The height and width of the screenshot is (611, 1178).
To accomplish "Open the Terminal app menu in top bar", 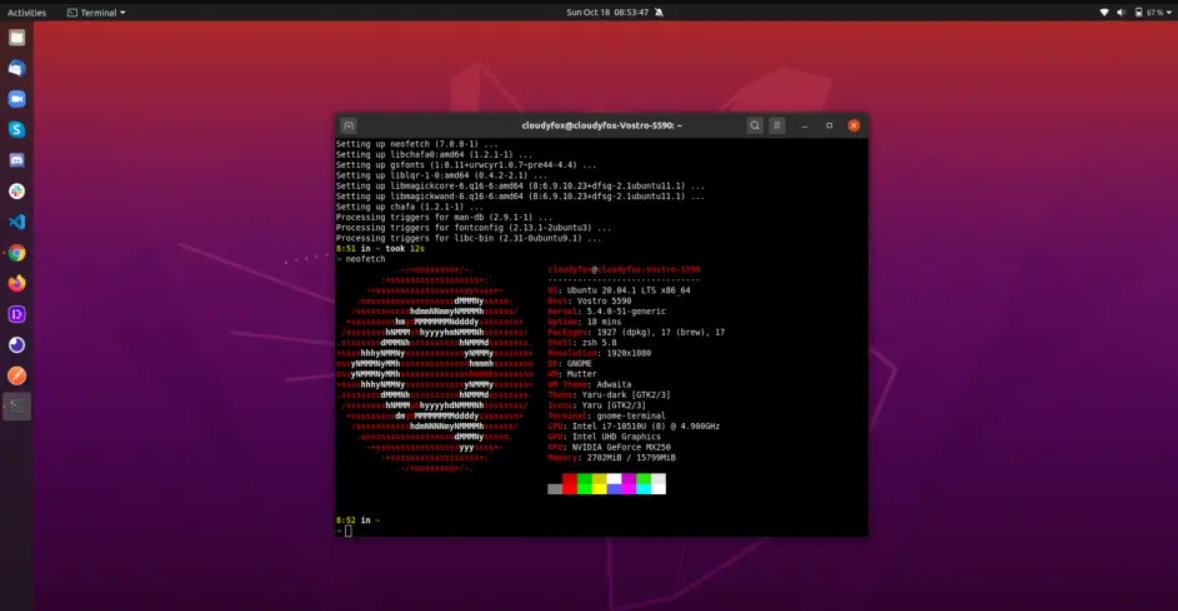I will point(96,13).
